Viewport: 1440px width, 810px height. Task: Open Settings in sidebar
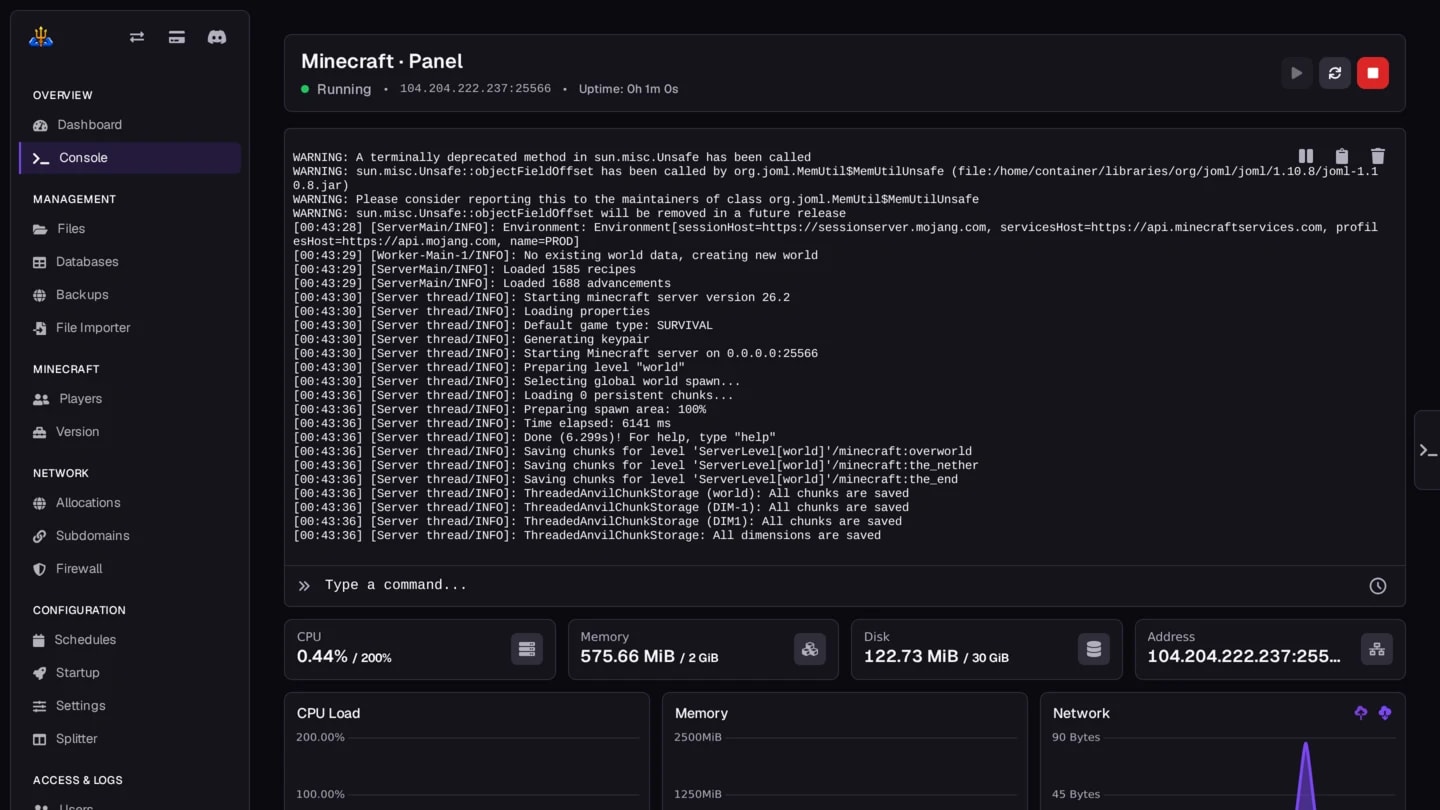point(130,706)
